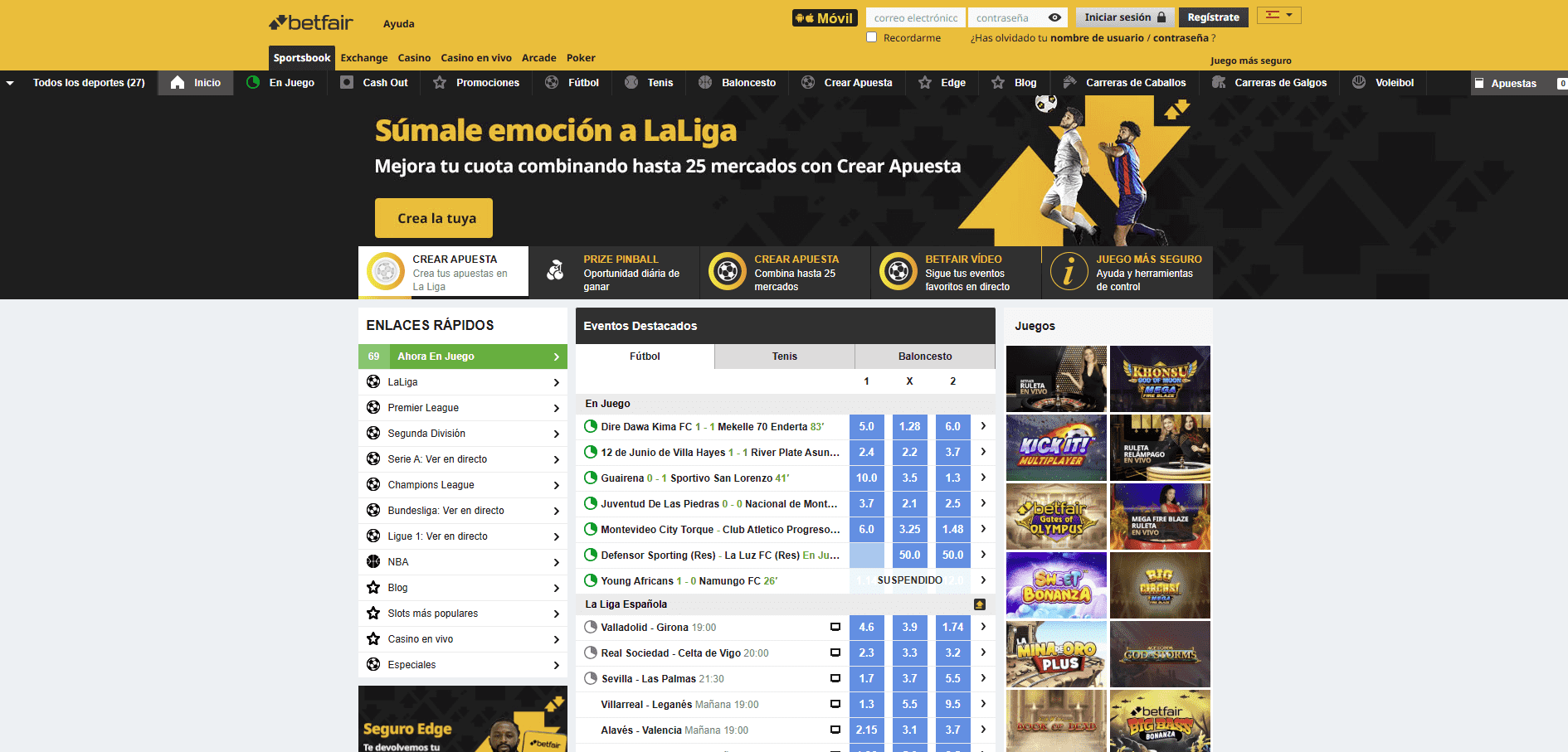This screenshot has width=1568, height=752.
Task: Click the Voleibol ball icon
Action: pos(1359,82)
